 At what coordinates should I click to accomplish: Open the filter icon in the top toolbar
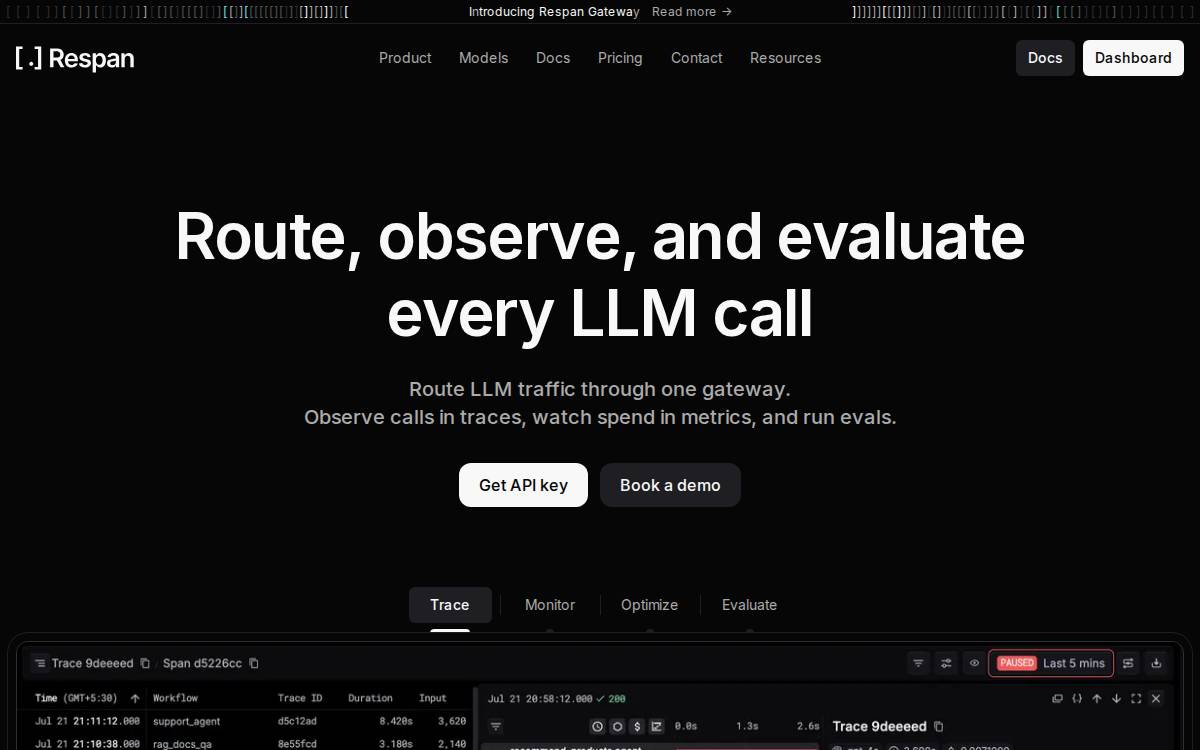pos(918,663)
